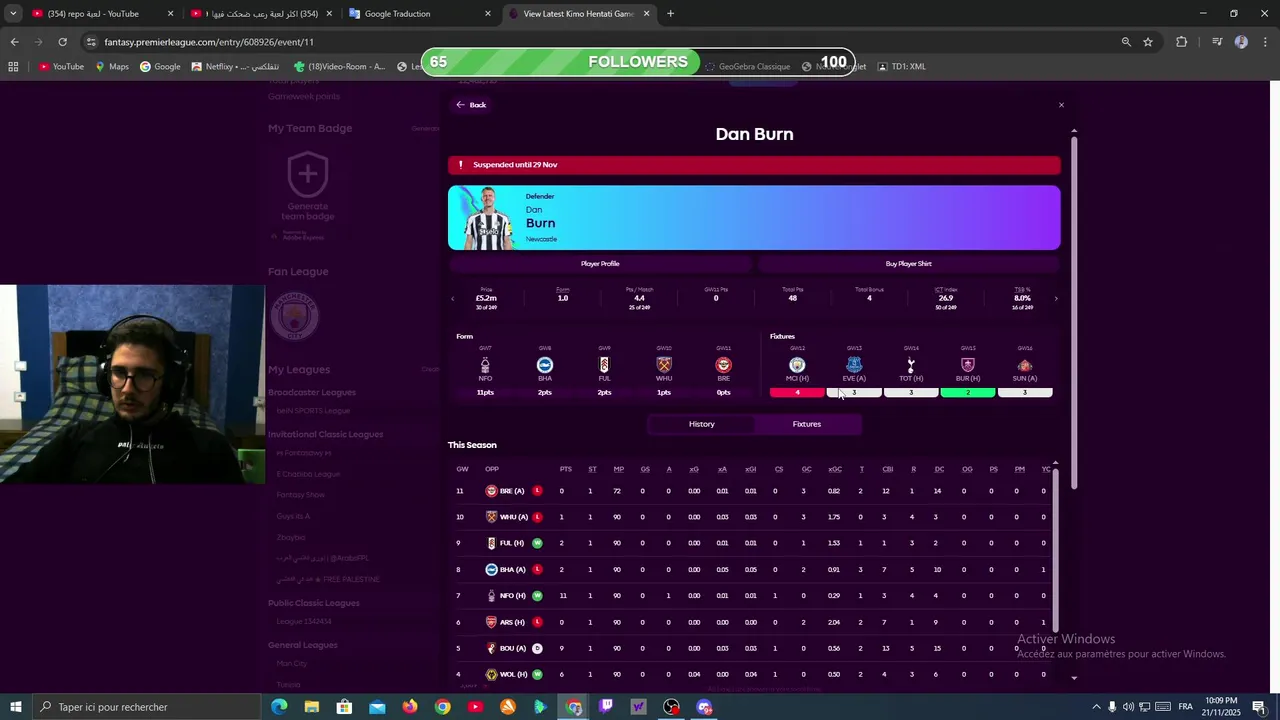Click the ARS (H) gameweek 6 row

coord(751,622)
